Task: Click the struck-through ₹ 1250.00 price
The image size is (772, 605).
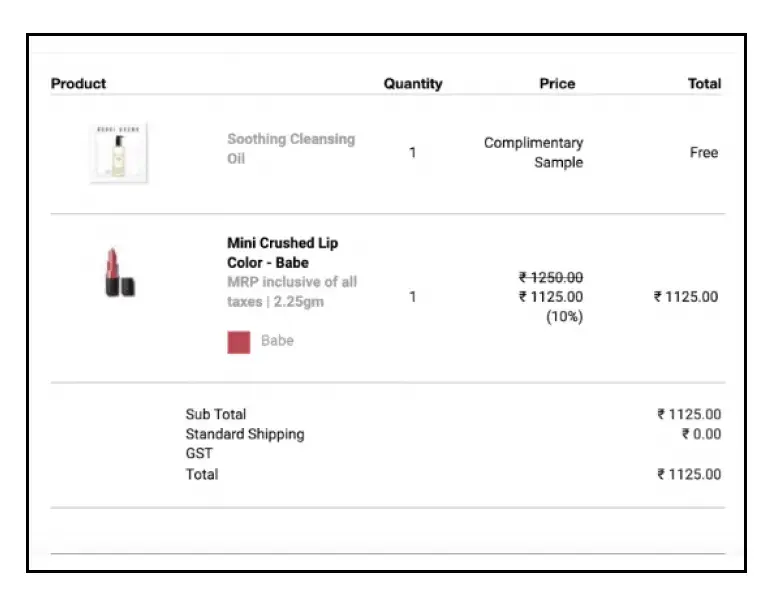Action: pos(551,278)
